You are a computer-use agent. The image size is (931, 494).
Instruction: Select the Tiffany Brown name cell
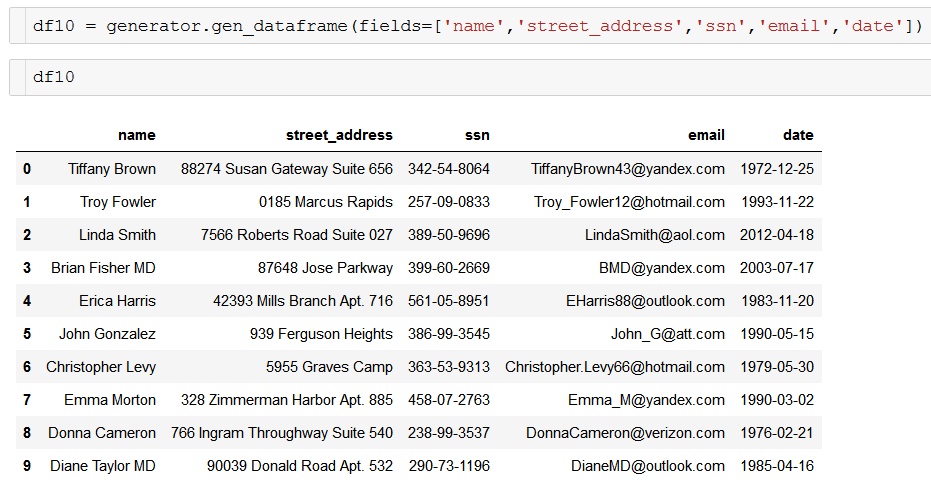click(x=112, y=169)
